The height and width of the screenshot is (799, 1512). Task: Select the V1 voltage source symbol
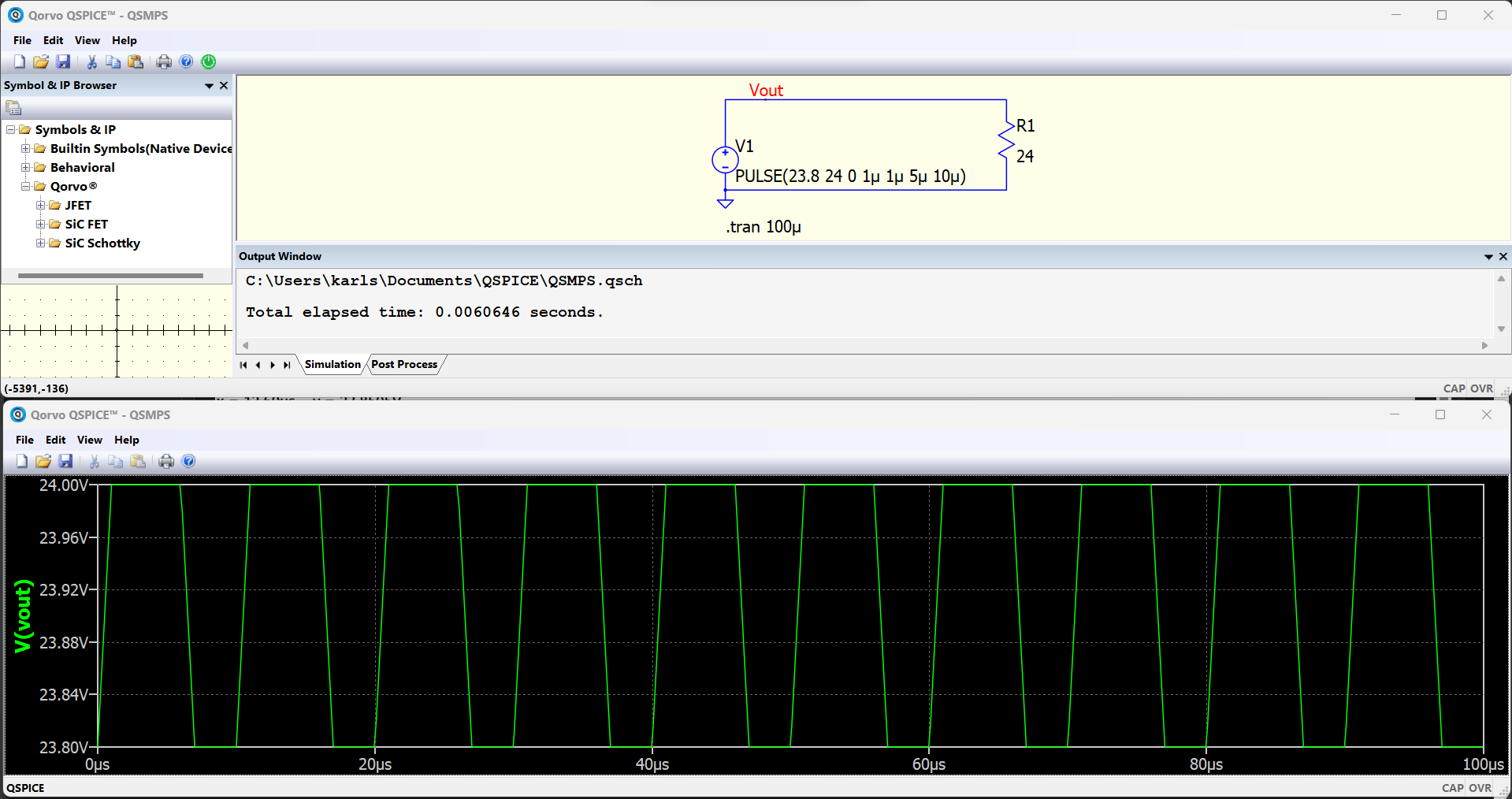click(x=725, y=160)
